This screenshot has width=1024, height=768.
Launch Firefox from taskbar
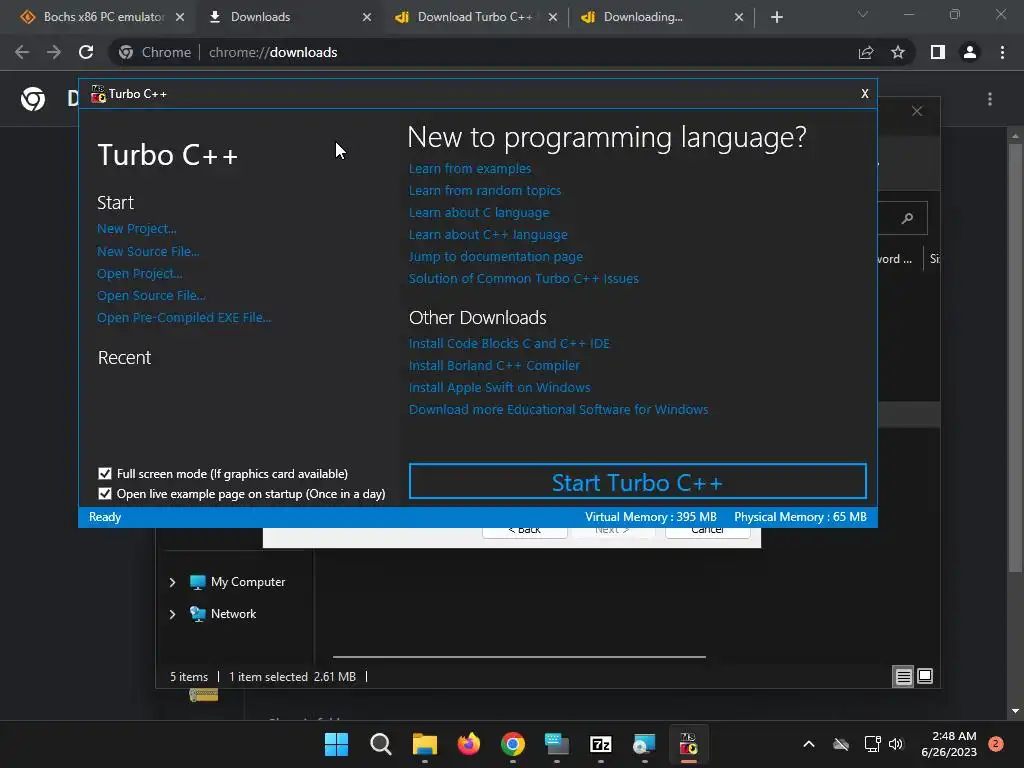tap(468, 744)
